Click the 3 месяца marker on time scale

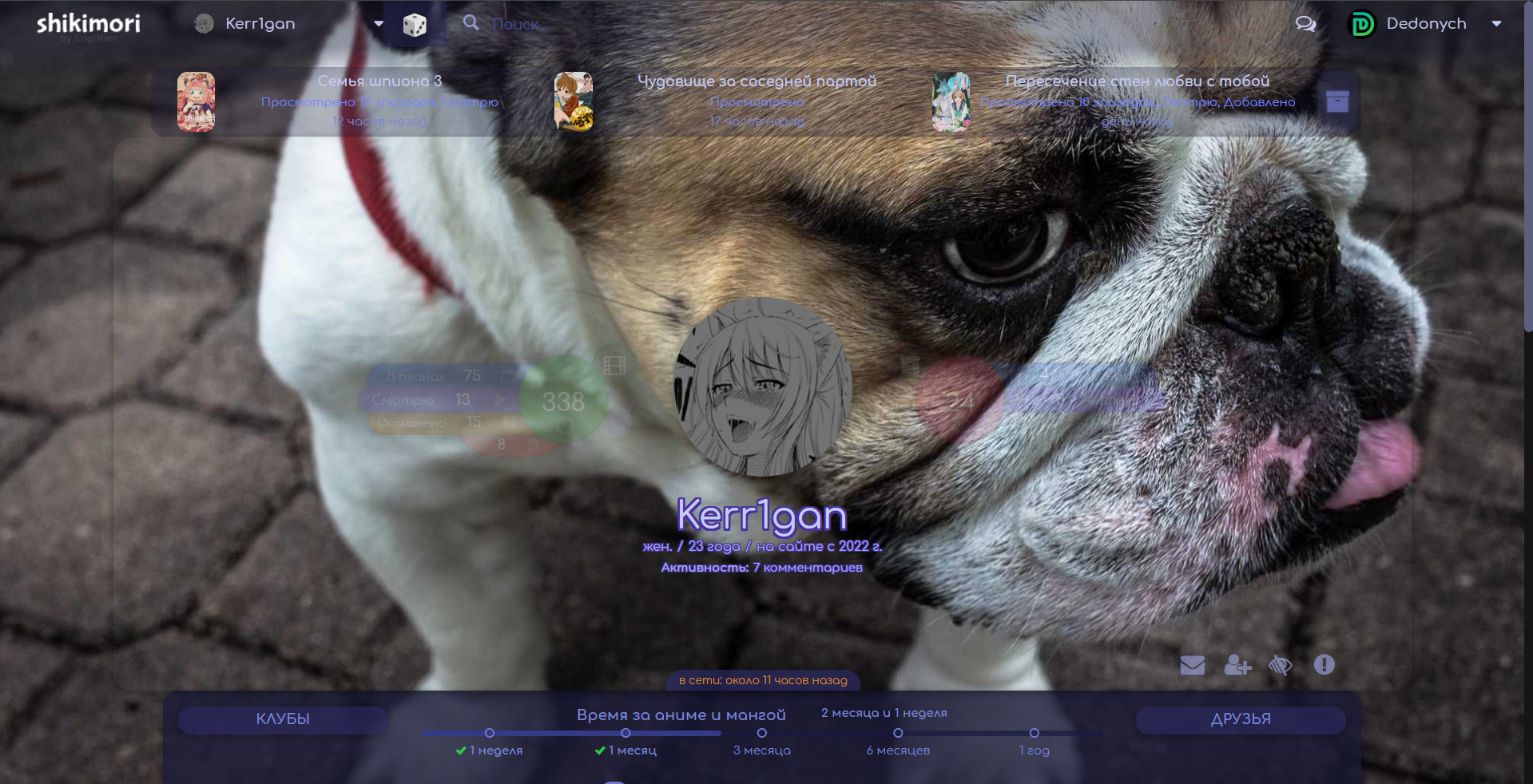click(x=761, y=733)
